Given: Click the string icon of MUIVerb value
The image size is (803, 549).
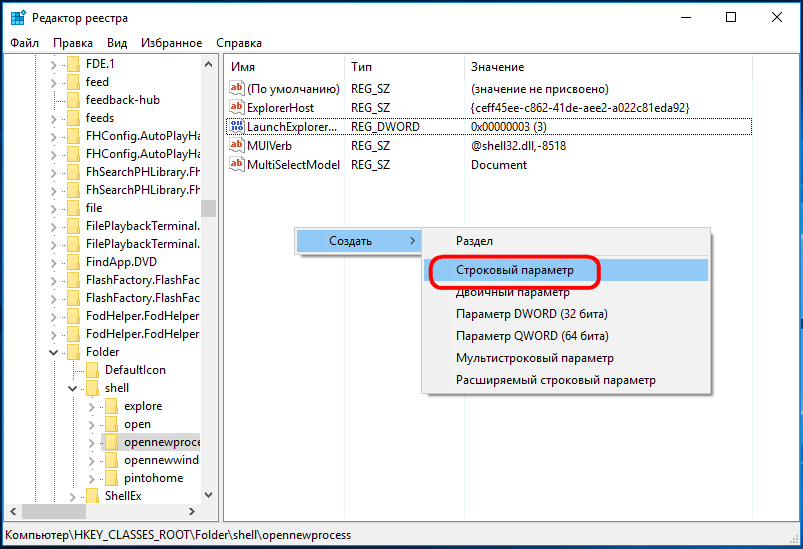Looking at the screenshot, I should 237,145.
